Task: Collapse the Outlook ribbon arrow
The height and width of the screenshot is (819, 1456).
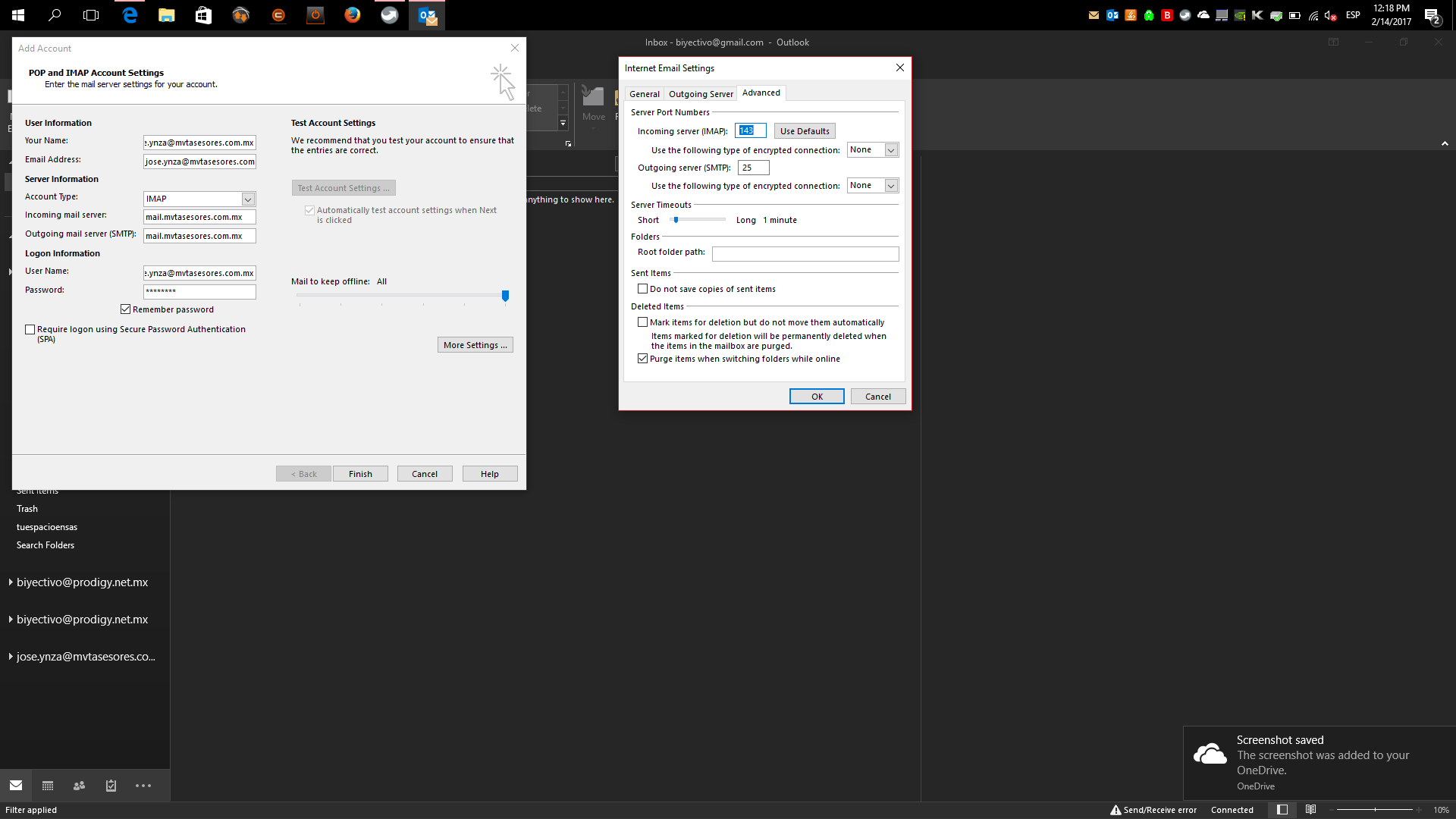Action: 1445,143
